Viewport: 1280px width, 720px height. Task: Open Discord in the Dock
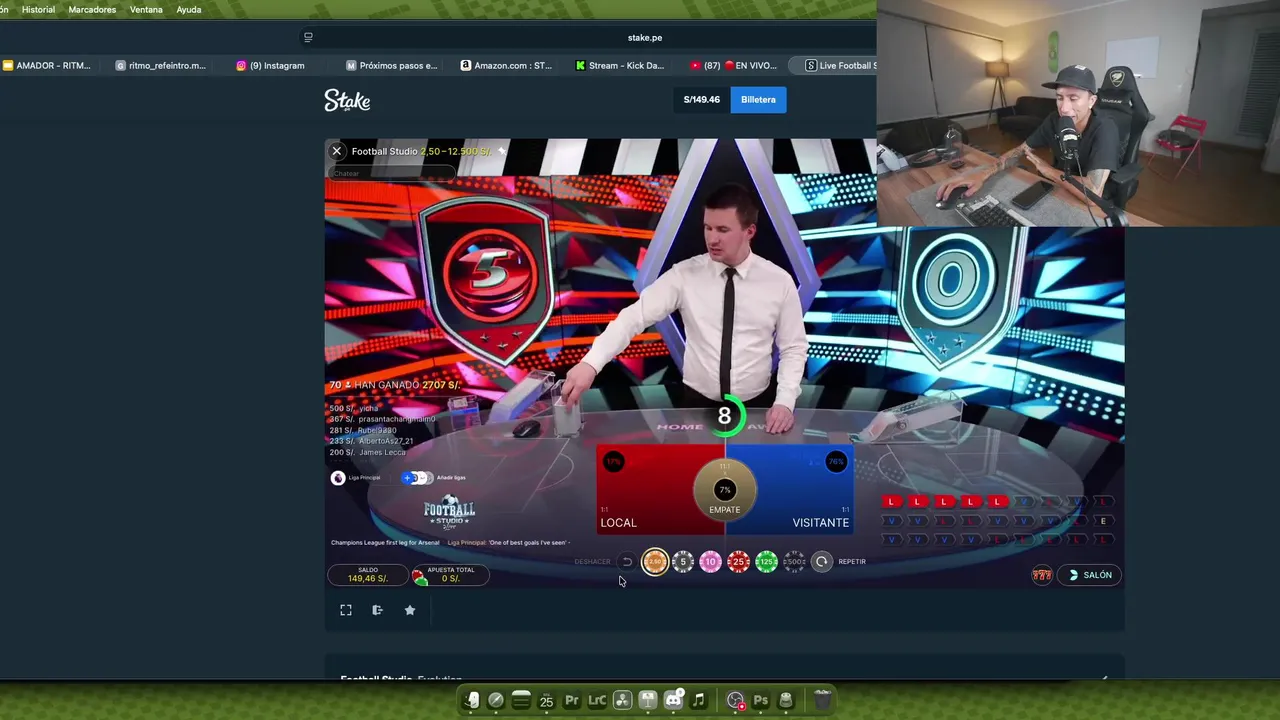tap(673, 701)
